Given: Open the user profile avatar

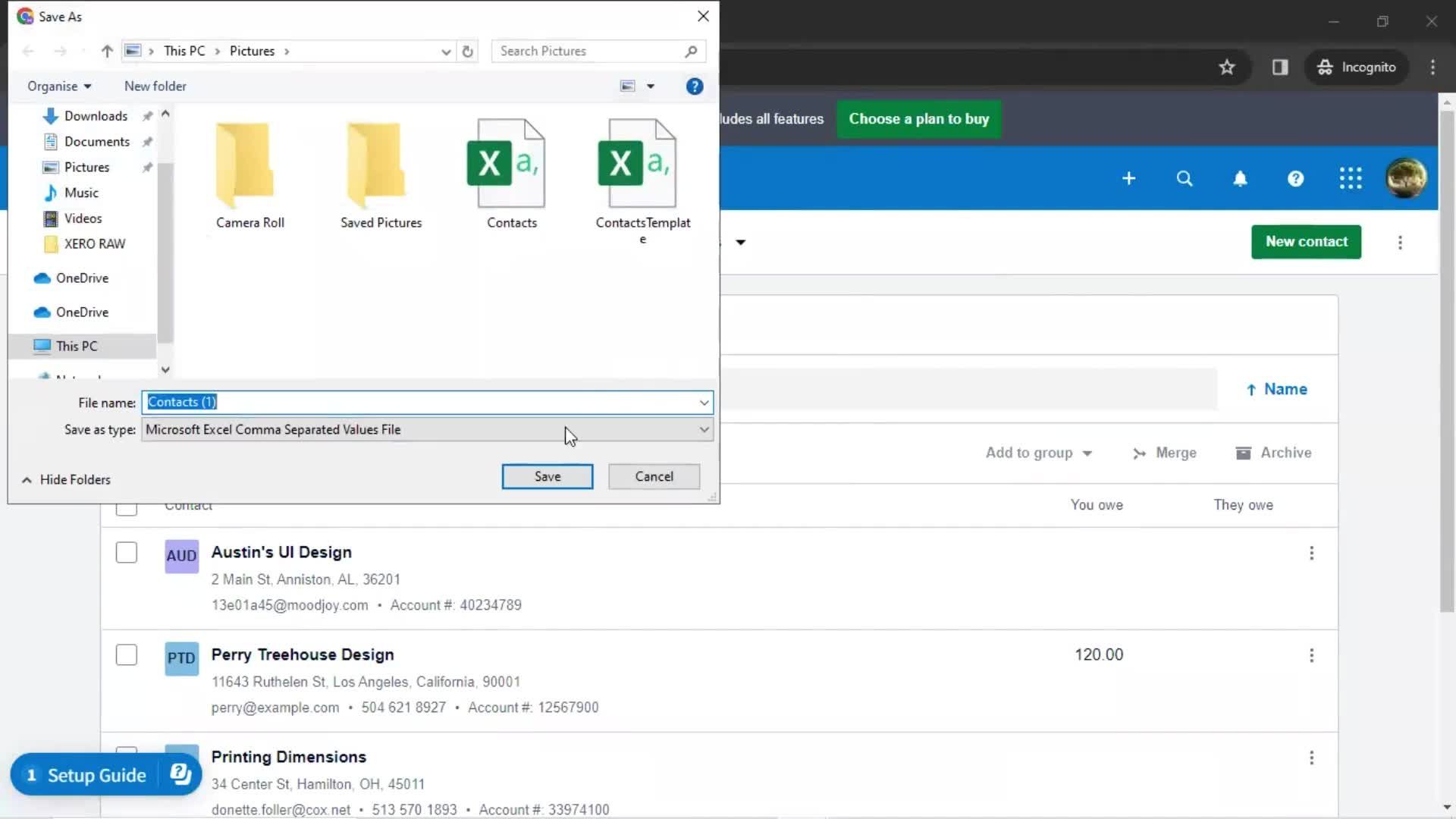Looking at the screenshot, I should point(1406,178).
